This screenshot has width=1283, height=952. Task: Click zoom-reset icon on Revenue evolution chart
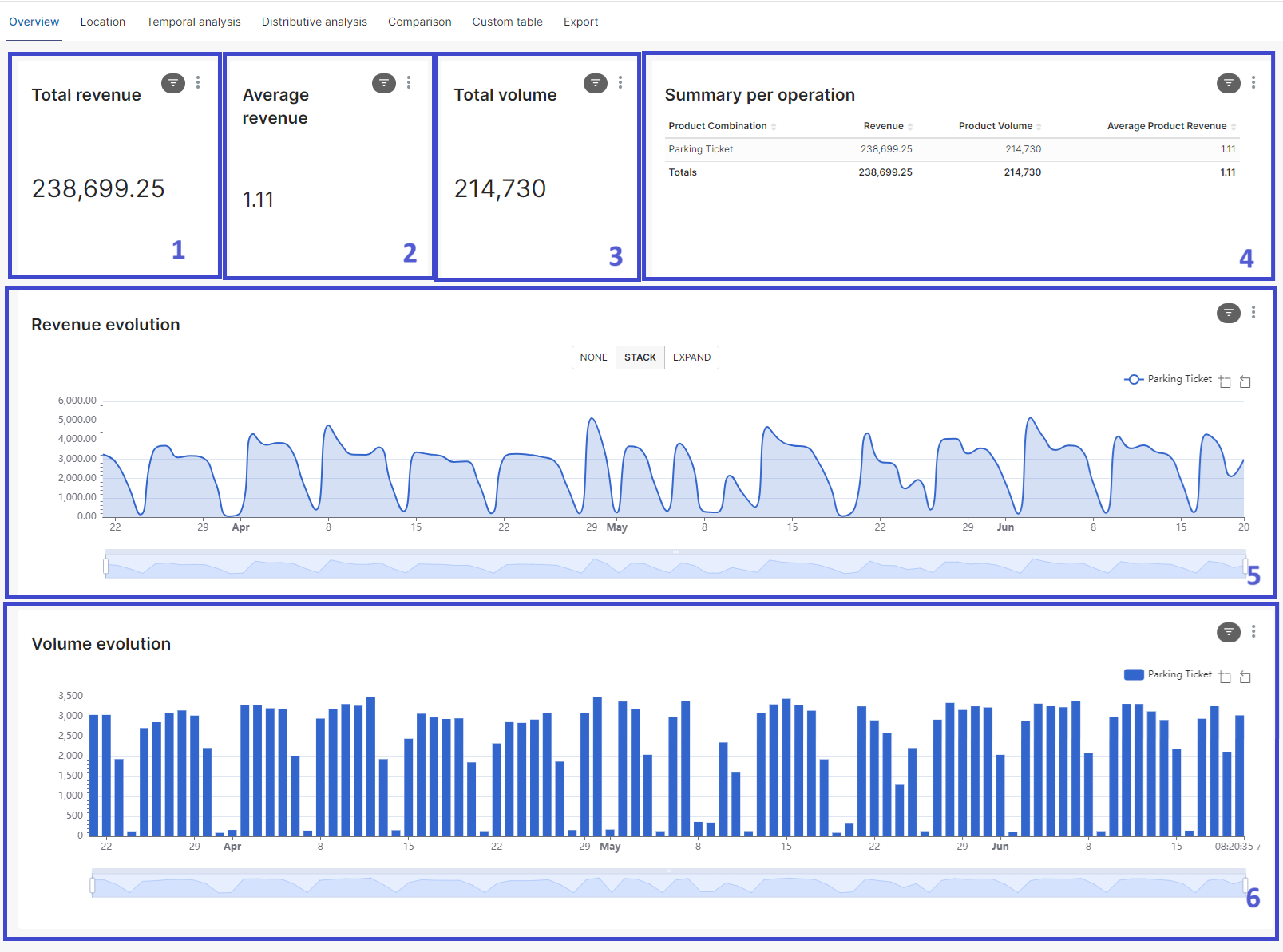point(1245,381)
